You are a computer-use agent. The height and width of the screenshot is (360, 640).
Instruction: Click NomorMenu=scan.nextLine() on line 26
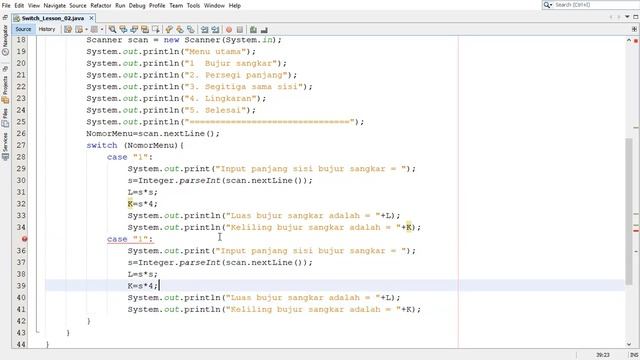[153, 133]
